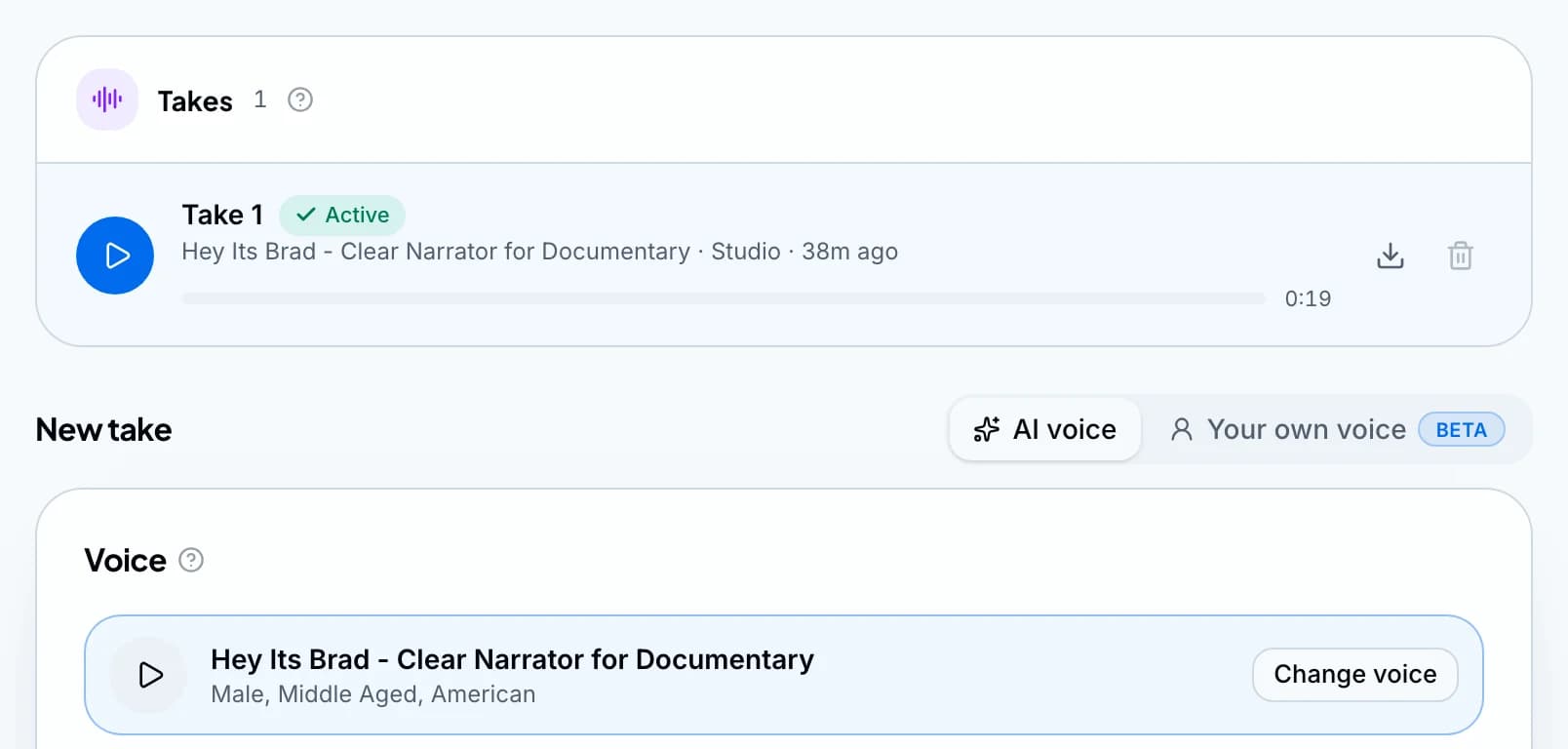Click the Active status badge
1568x749 pixels.
[x=342, y=215]
